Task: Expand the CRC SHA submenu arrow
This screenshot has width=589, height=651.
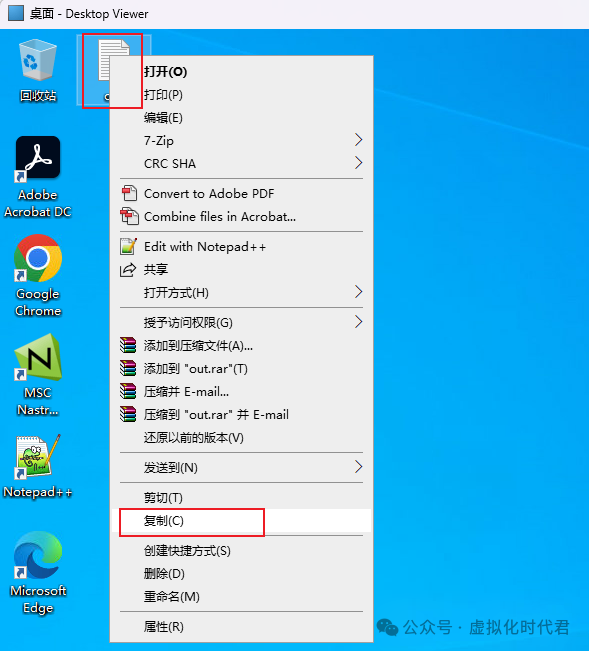Action: (x=359, y=163)
